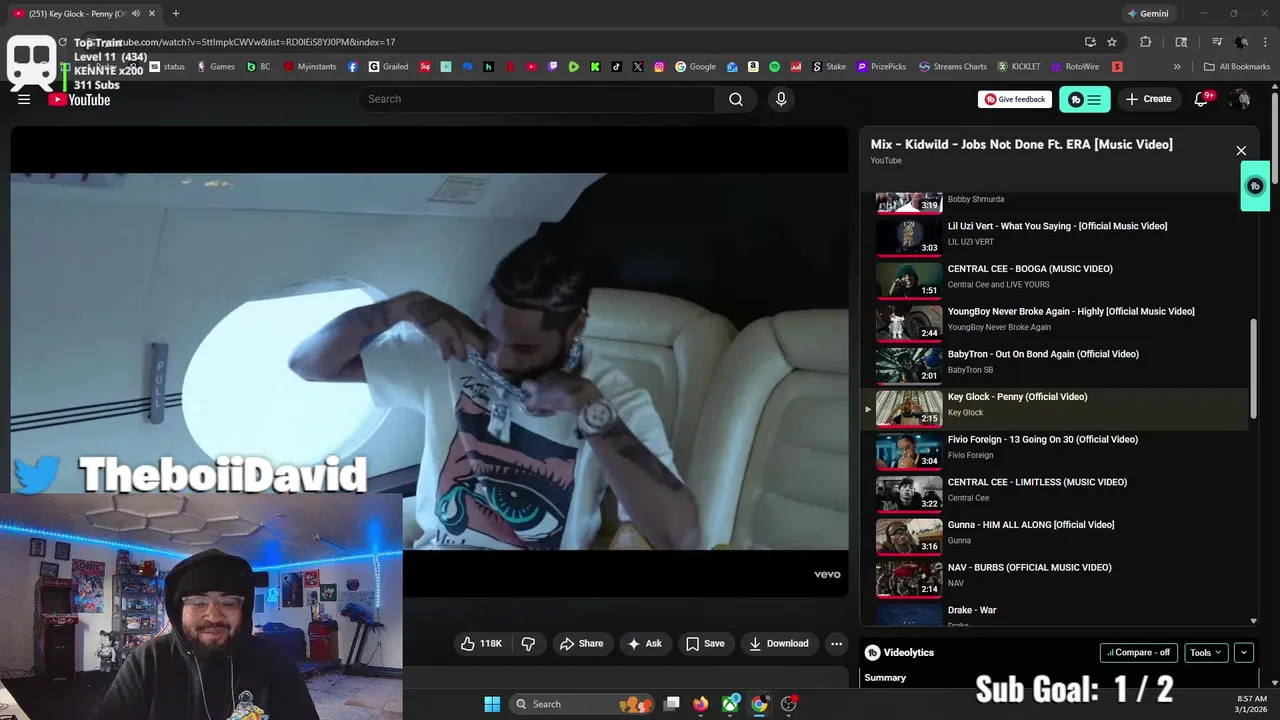Like the video with thumbs up
Viewport: 1280px width, 720px height.
click(481, 643)
